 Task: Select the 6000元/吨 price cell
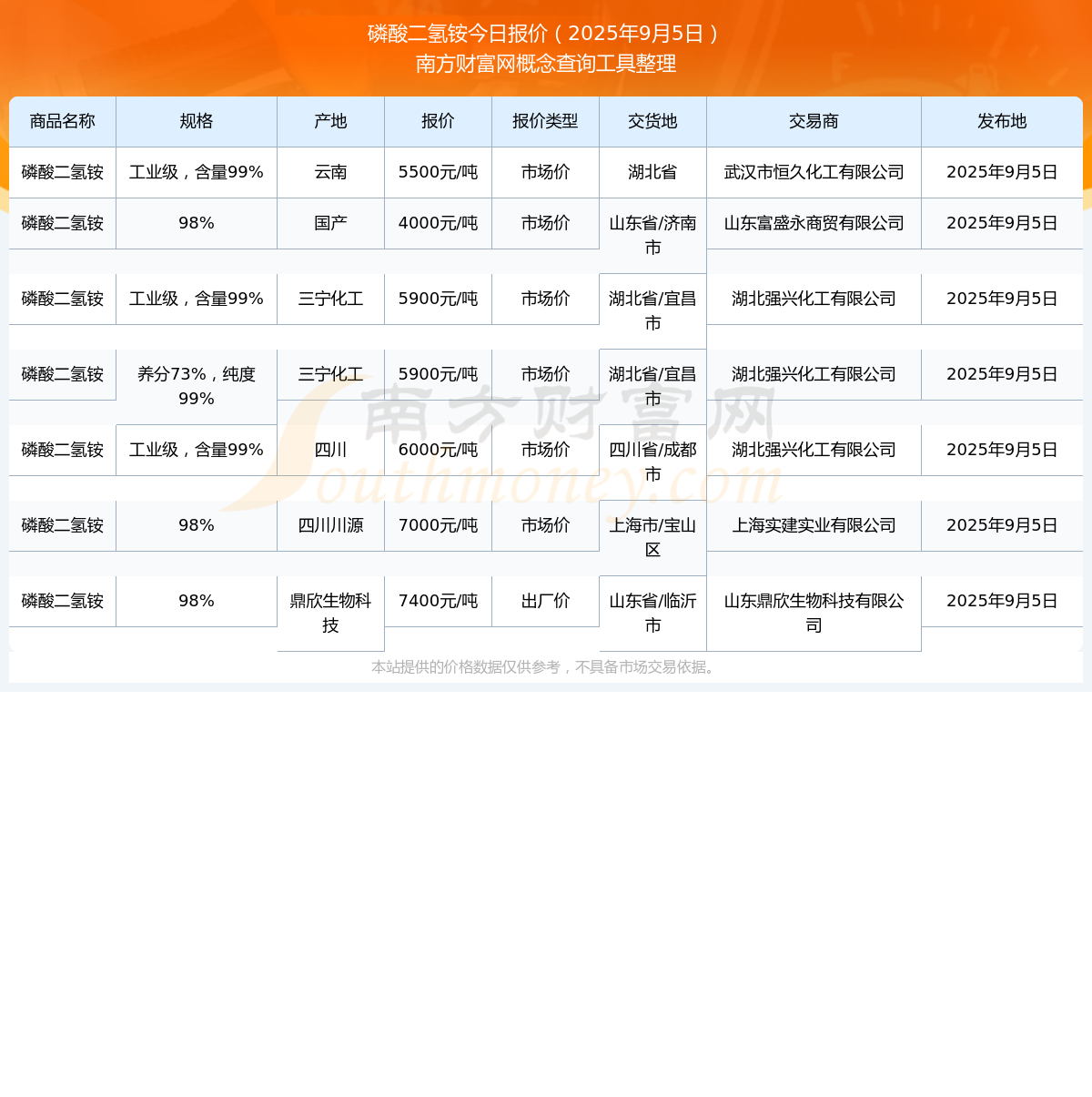(x=439, y=450)
